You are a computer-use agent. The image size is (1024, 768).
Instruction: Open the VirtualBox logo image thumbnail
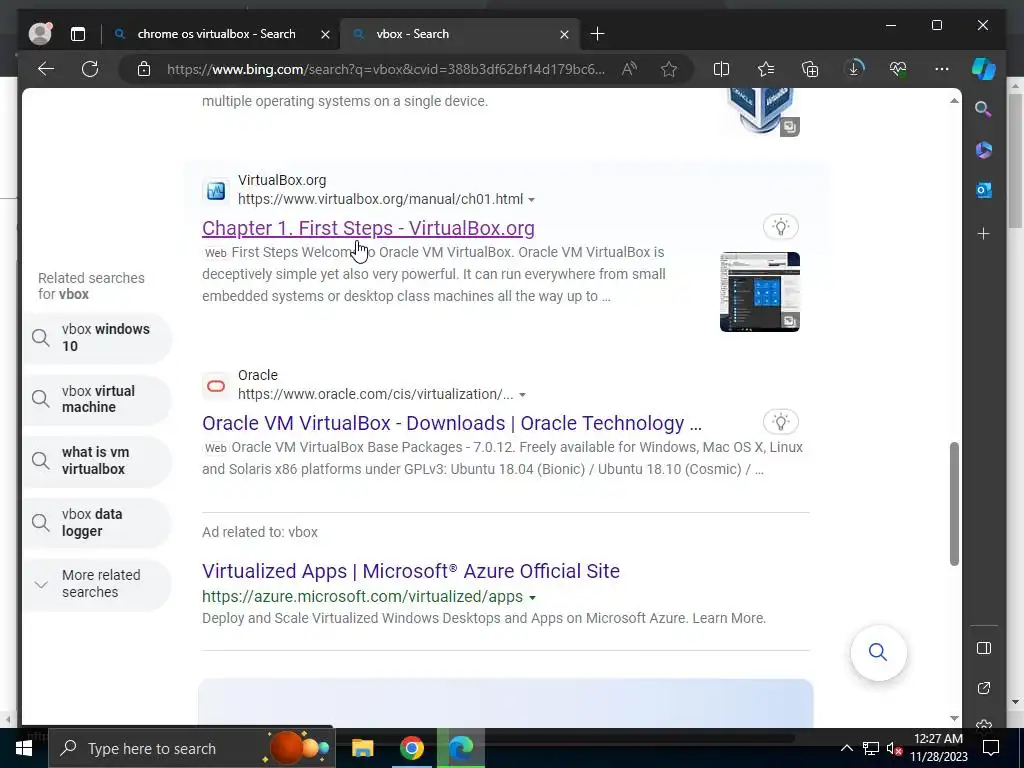point(761,111)
